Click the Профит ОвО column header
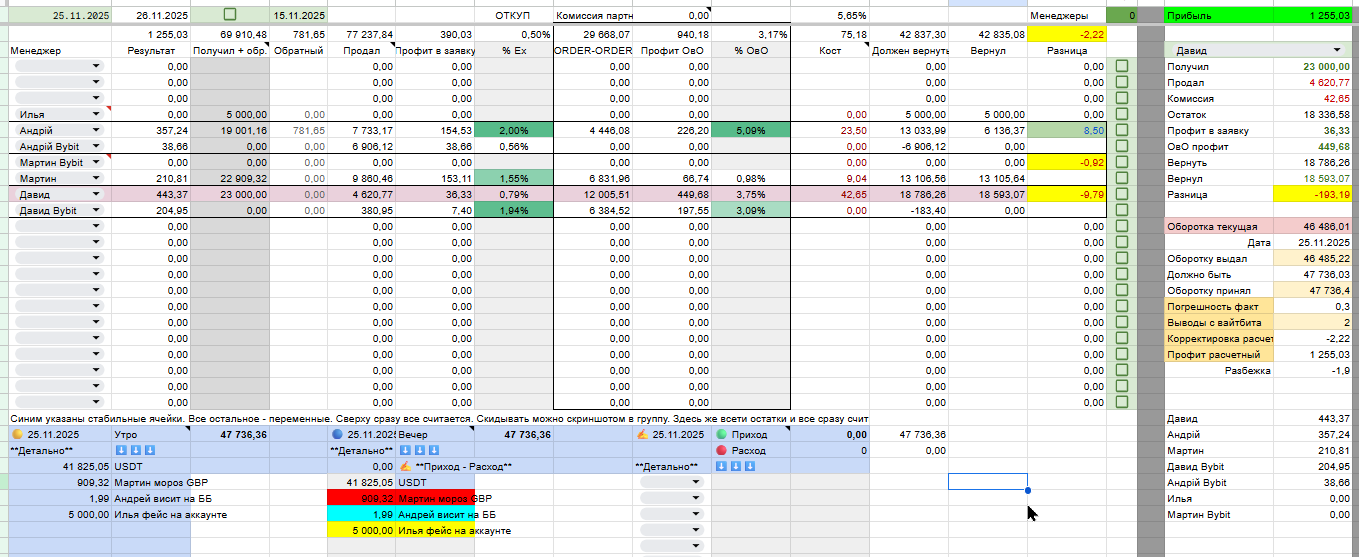Viewport: 1359px width, 557px height. tap(671, 50)
